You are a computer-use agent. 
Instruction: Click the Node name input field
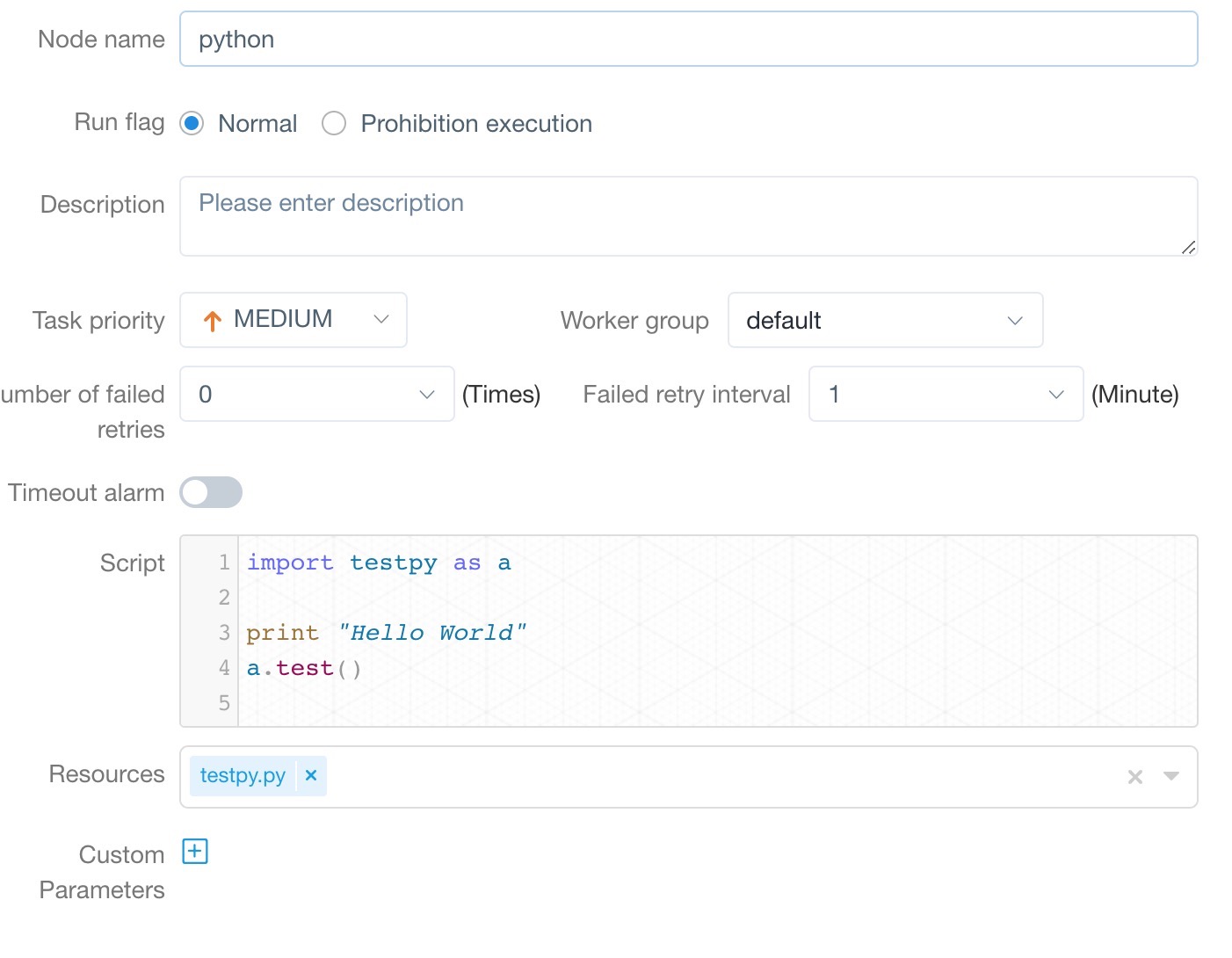click(688, 40)
